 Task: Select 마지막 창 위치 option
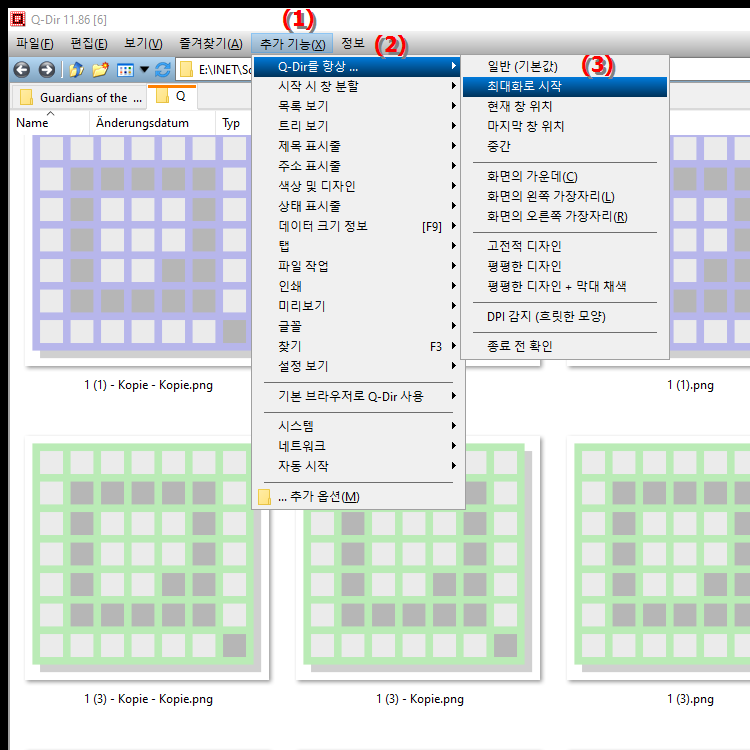(x=564, y=126)
